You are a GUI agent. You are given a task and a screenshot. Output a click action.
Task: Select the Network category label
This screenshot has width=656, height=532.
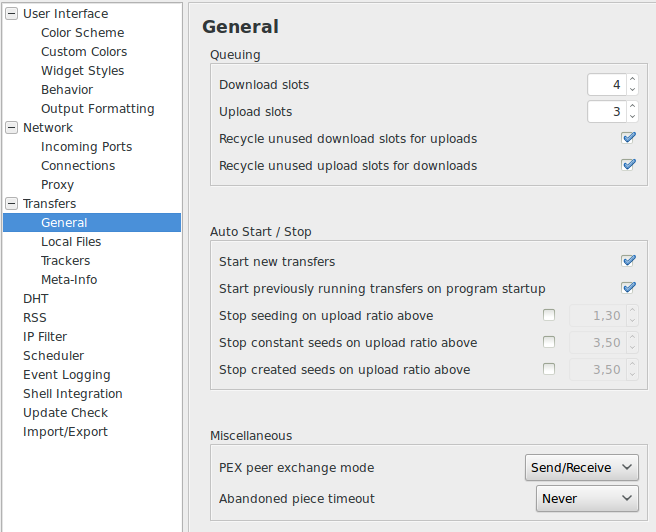pyautogui.click(x=48, y=128)
